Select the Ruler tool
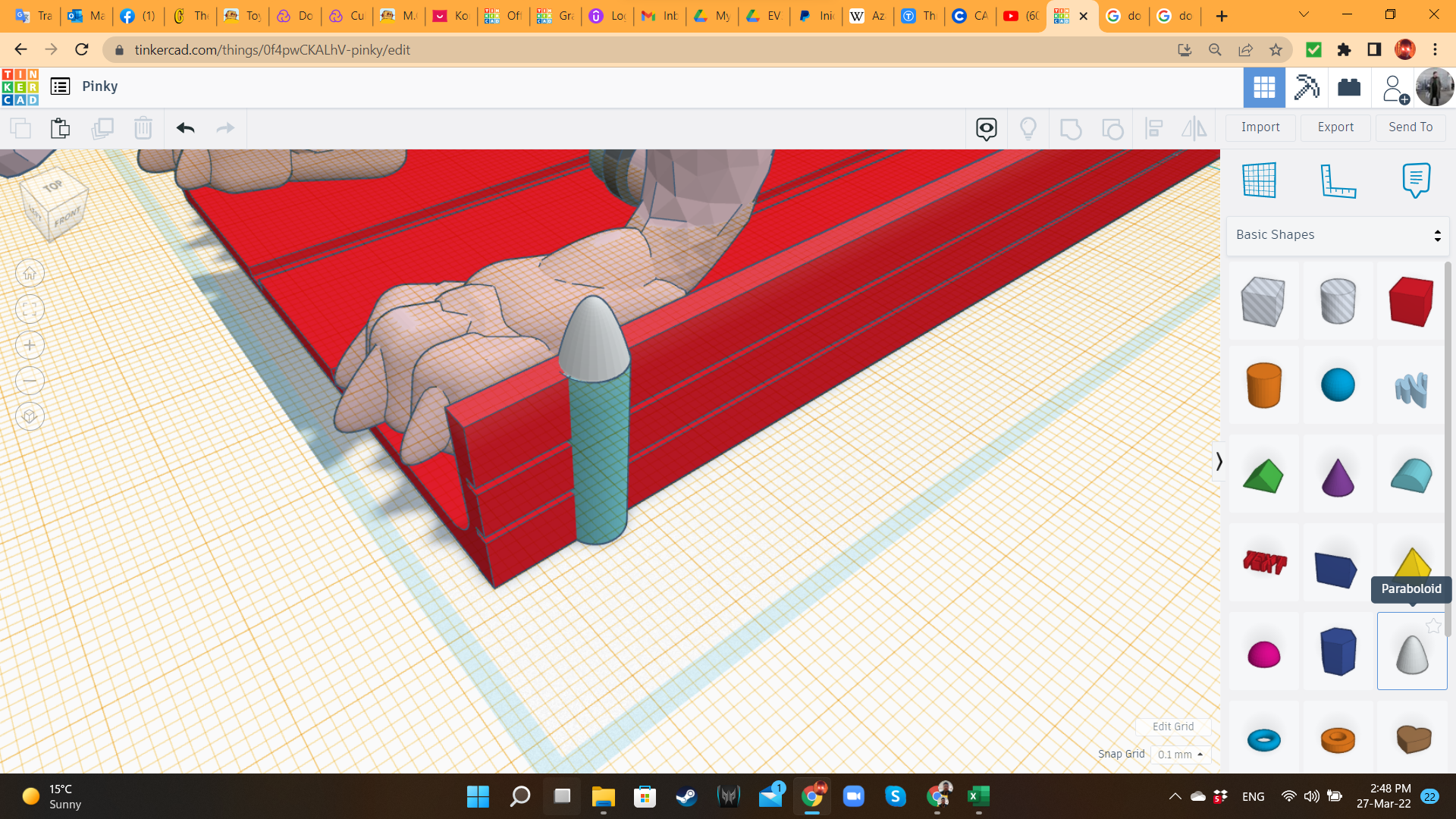The width and height of the screenshot is (1456, 819). point(1337,180)
